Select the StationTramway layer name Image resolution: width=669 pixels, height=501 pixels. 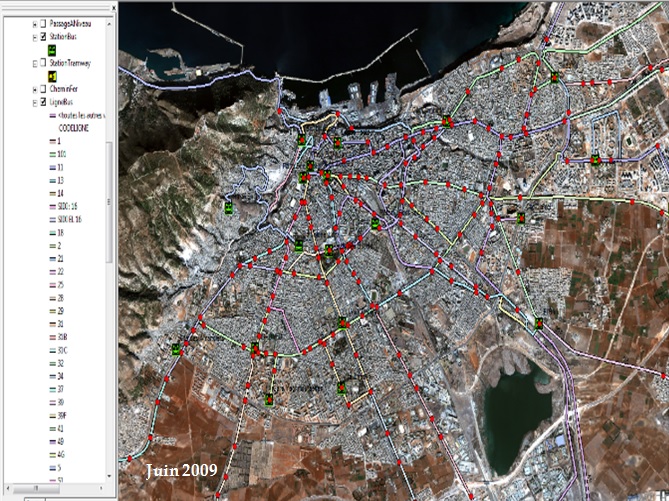point(71,62)
